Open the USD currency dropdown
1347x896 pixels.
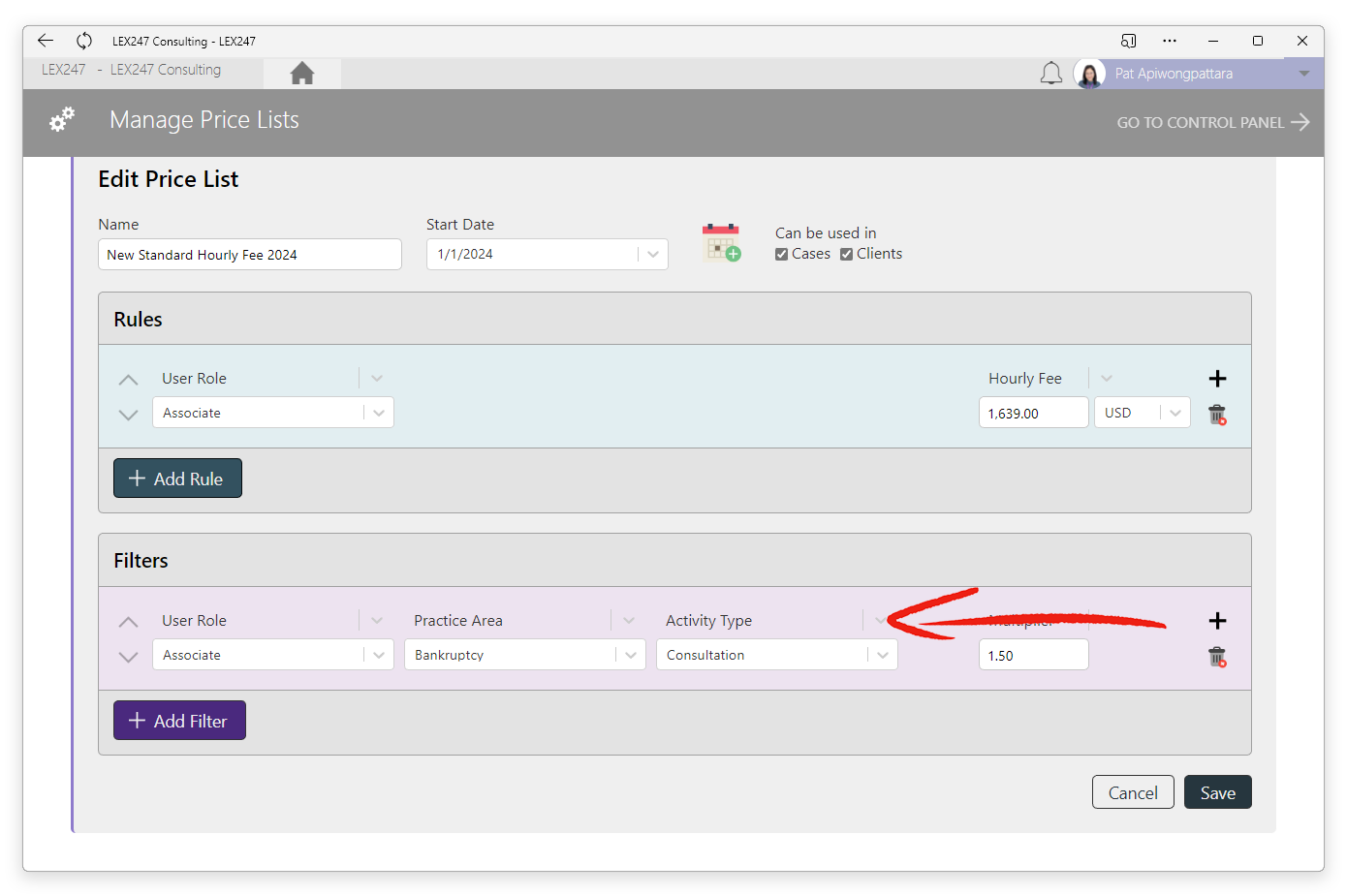click(1175, 413)
